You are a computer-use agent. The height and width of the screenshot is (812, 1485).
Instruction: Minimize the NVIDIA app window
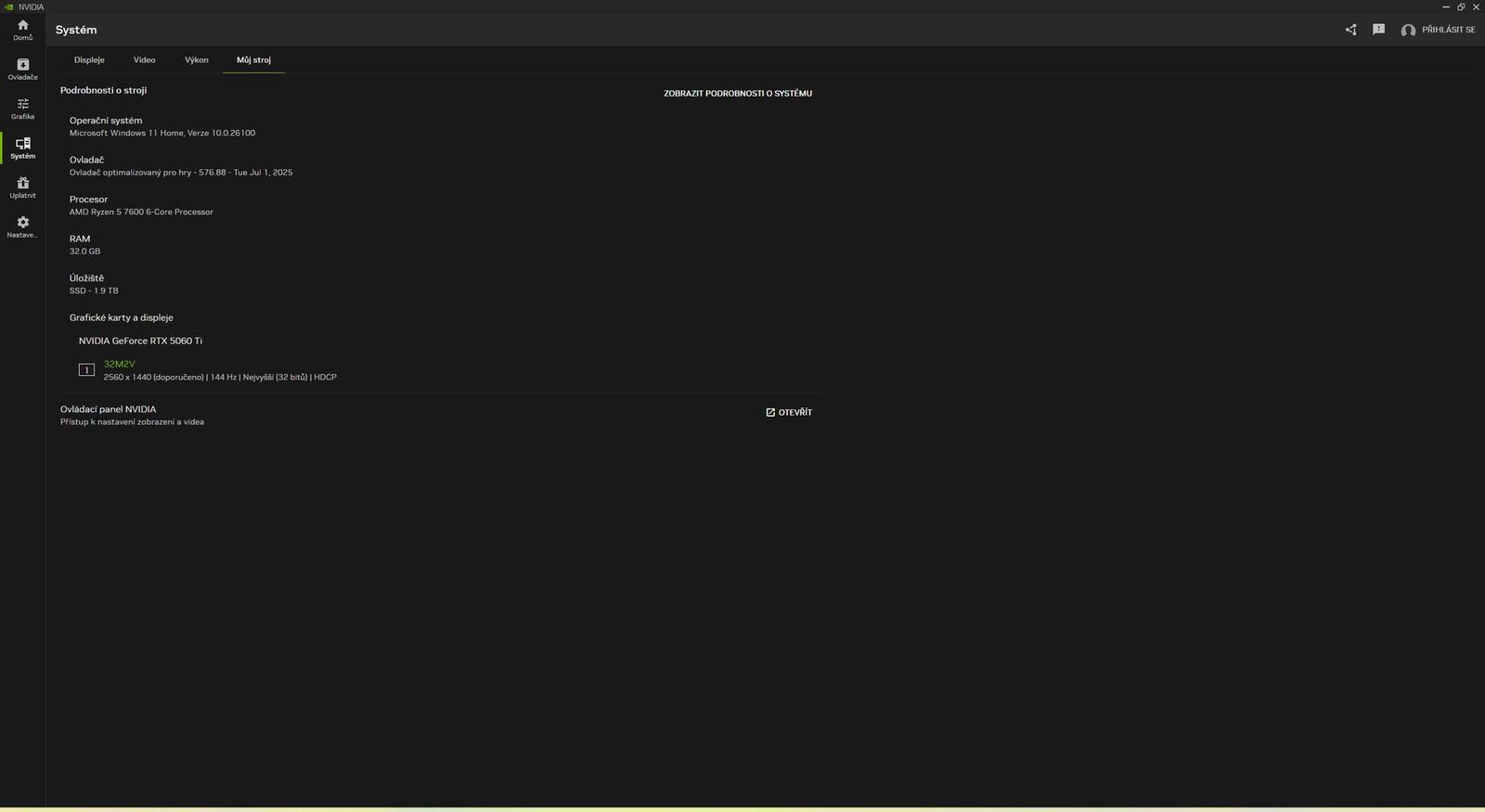tap(1445, 6)
